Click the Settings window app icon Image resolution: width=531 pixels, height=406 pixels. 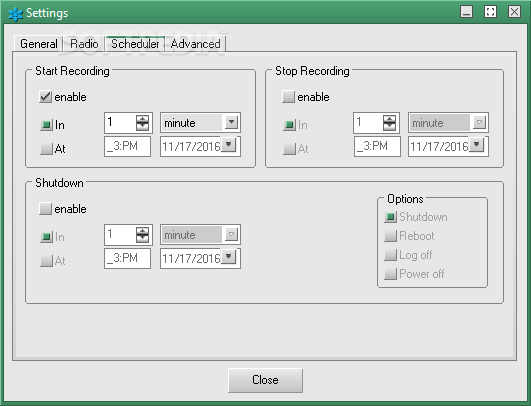point(15,14)
